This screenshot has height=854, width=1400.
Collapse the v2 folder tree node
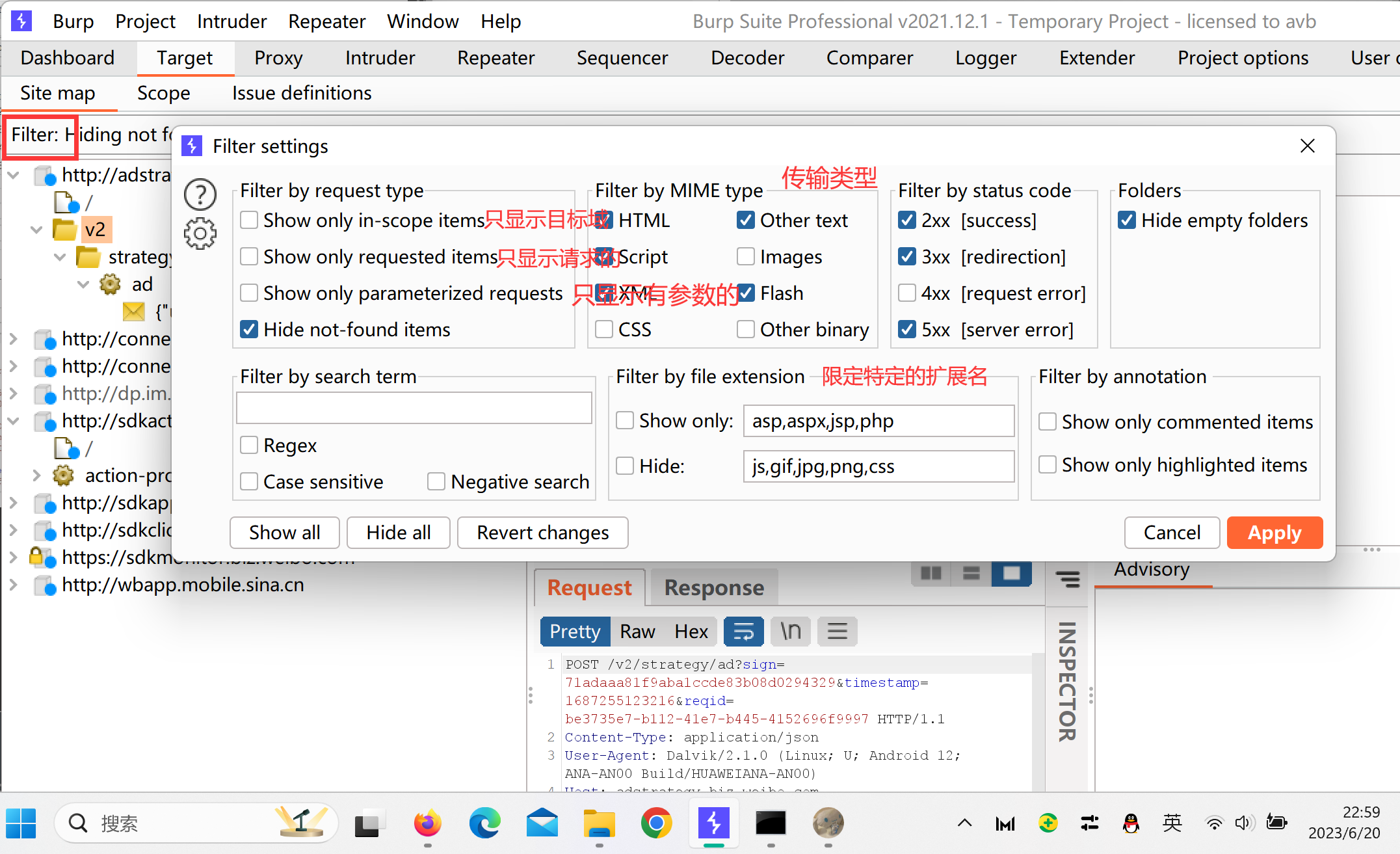[36, 230]
